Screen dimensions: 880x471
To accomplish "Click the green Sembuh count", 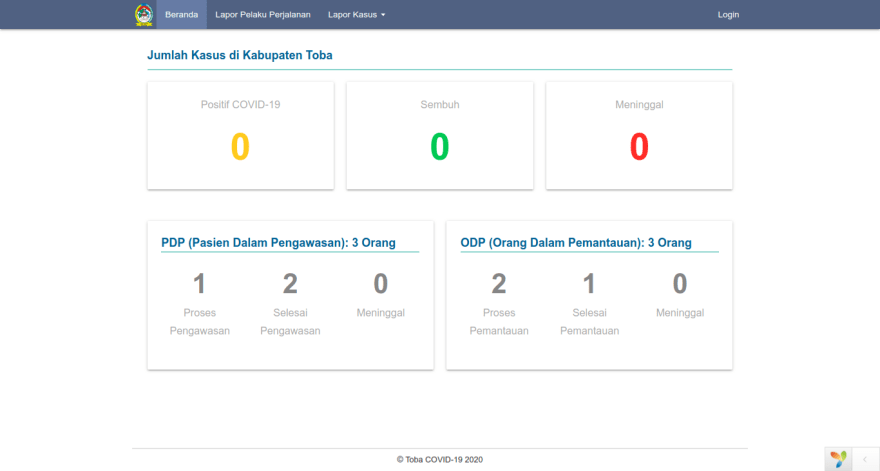I will coord(439,147).
